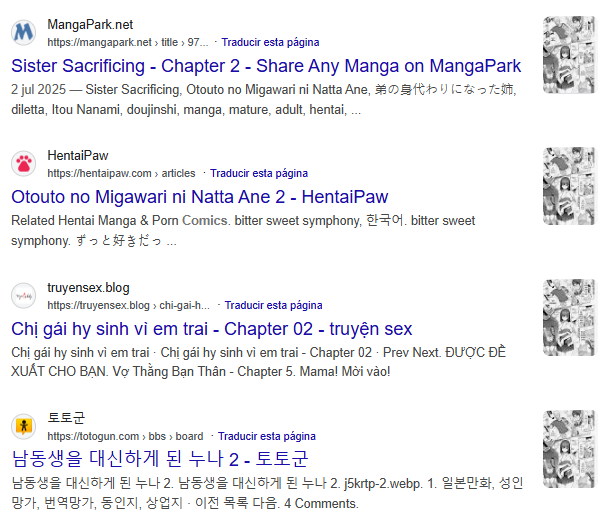Click the 'Related Hentai Manga & Porn Comics' snippet
This screenshot has width=604, height=517.
pyautogui.click(x=119, y=220)
